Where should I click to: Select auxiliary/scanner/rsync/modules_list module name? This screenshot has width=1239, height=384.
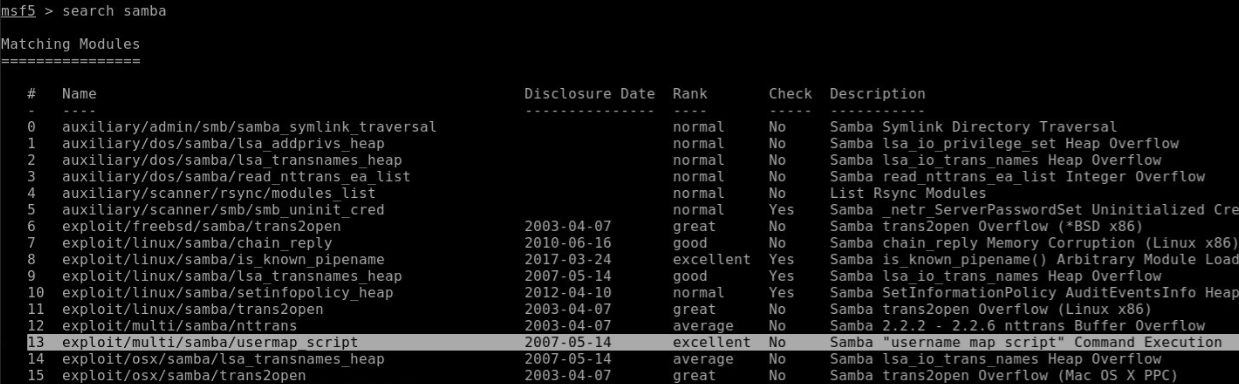click(x=218, y=193)
